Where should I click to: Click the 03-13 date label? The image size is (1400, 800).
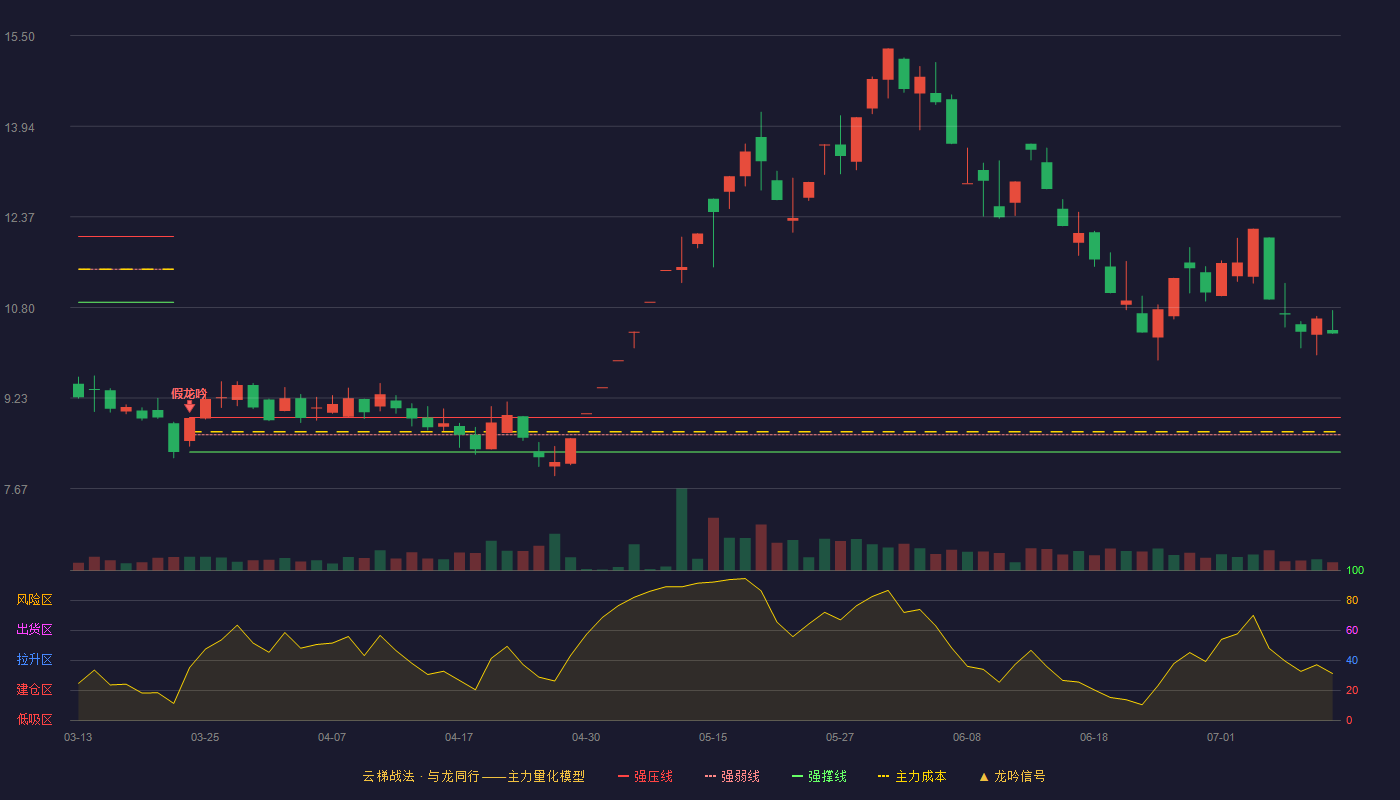(x=78, y=737)
